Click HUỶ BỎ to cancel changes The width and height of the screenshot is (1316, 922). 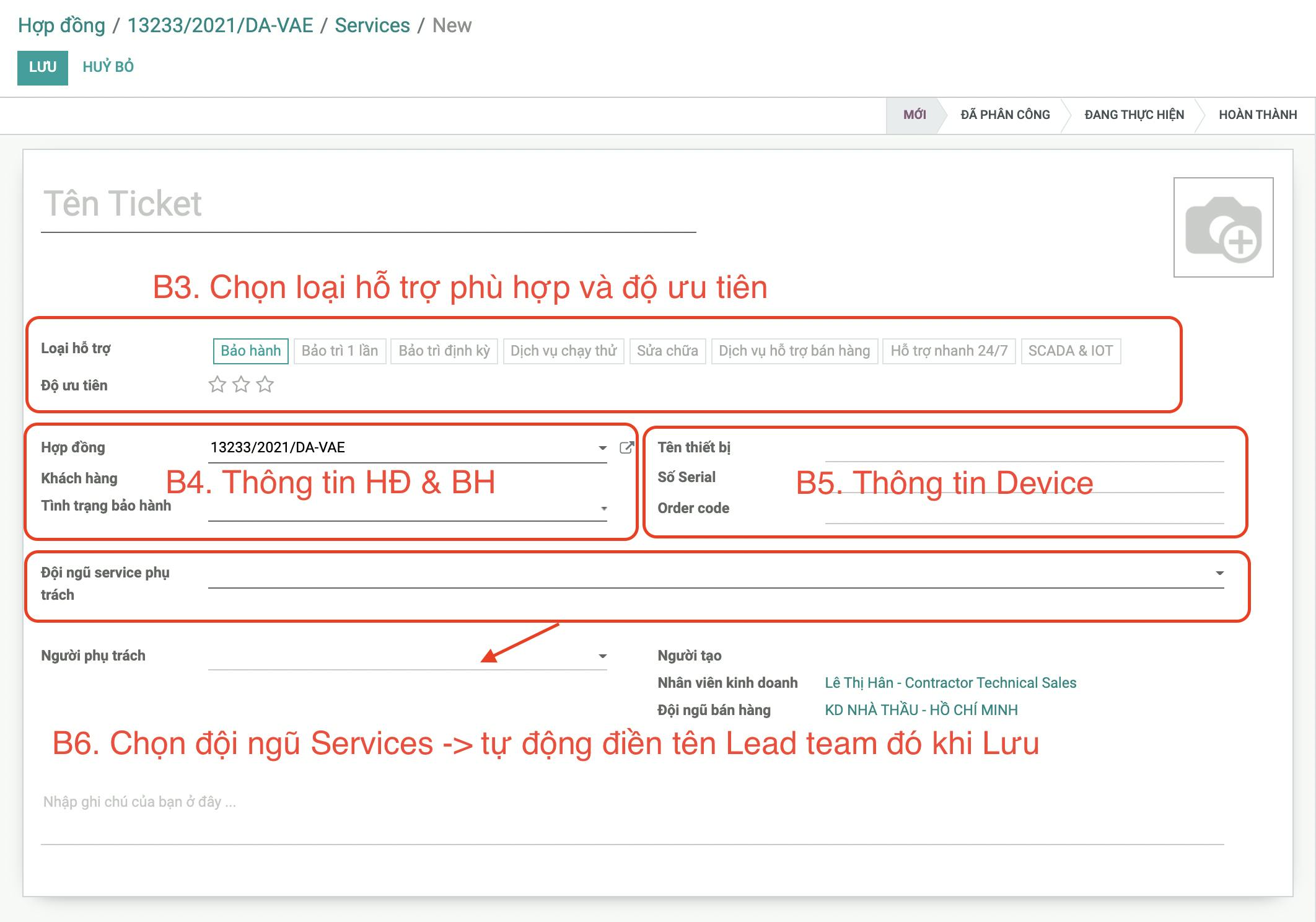[110, 68]
